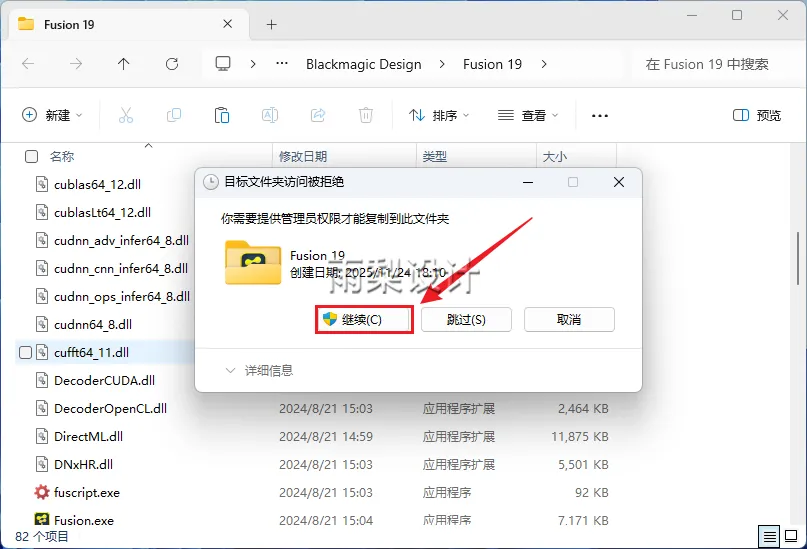The width and height of the screenshot is (807, 549).
Task: Click Fusion 19 breadcrumb in address bar
Action: click(x=492, y=64)
